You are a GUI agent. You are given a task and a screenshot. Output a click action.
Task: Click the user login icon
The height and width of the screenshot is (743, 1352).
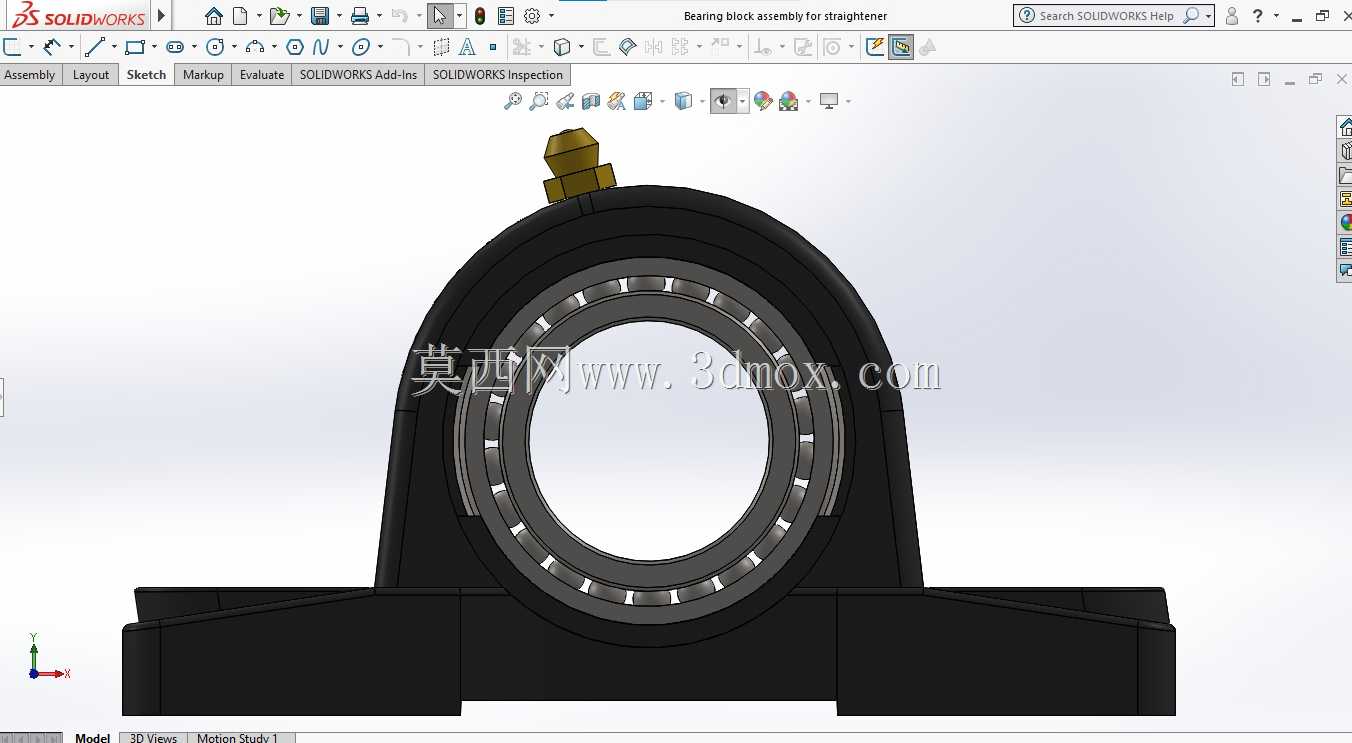[1232, 16]
